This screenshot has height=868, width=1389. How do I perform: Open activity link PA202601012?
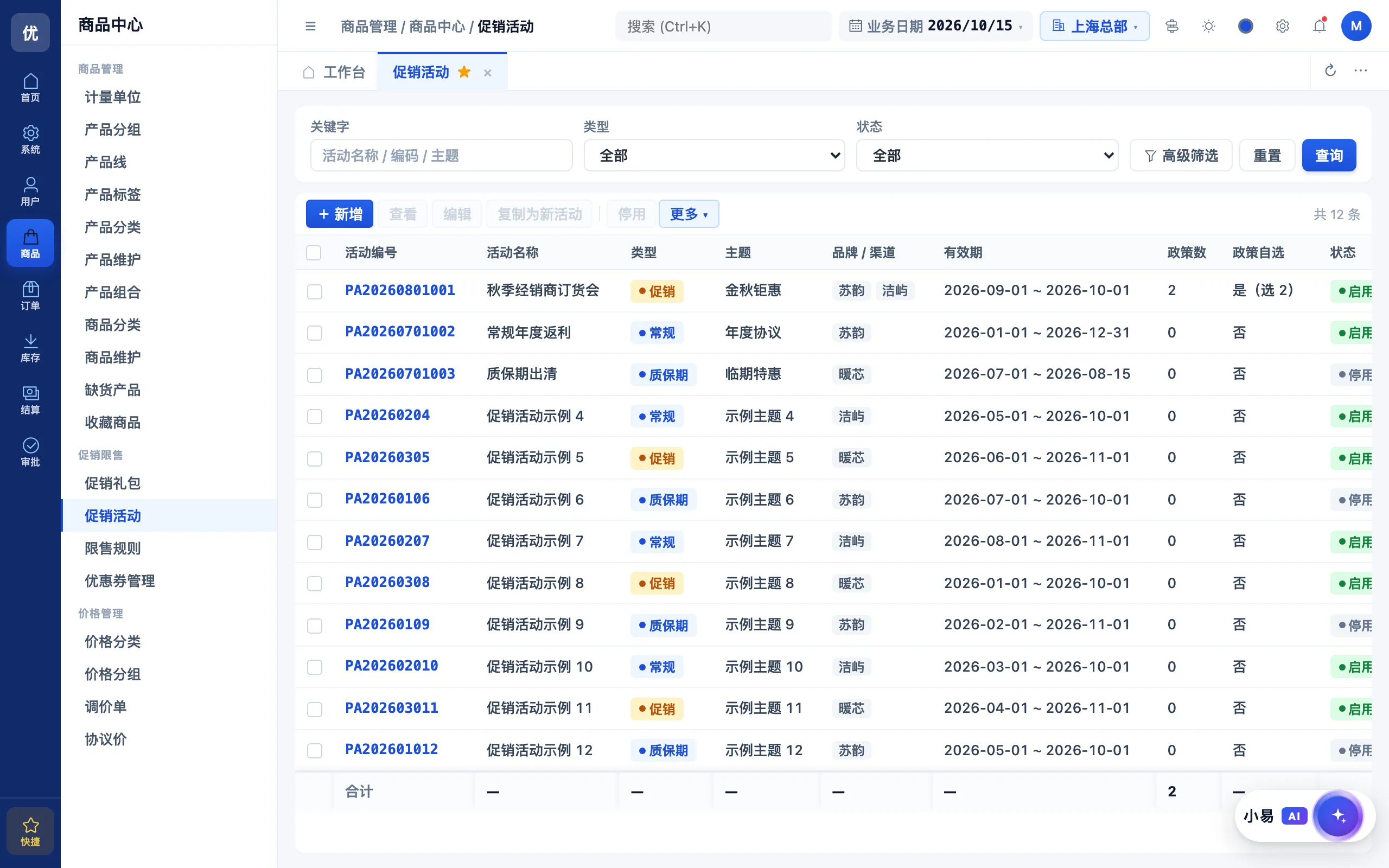(x=391, y=749)
